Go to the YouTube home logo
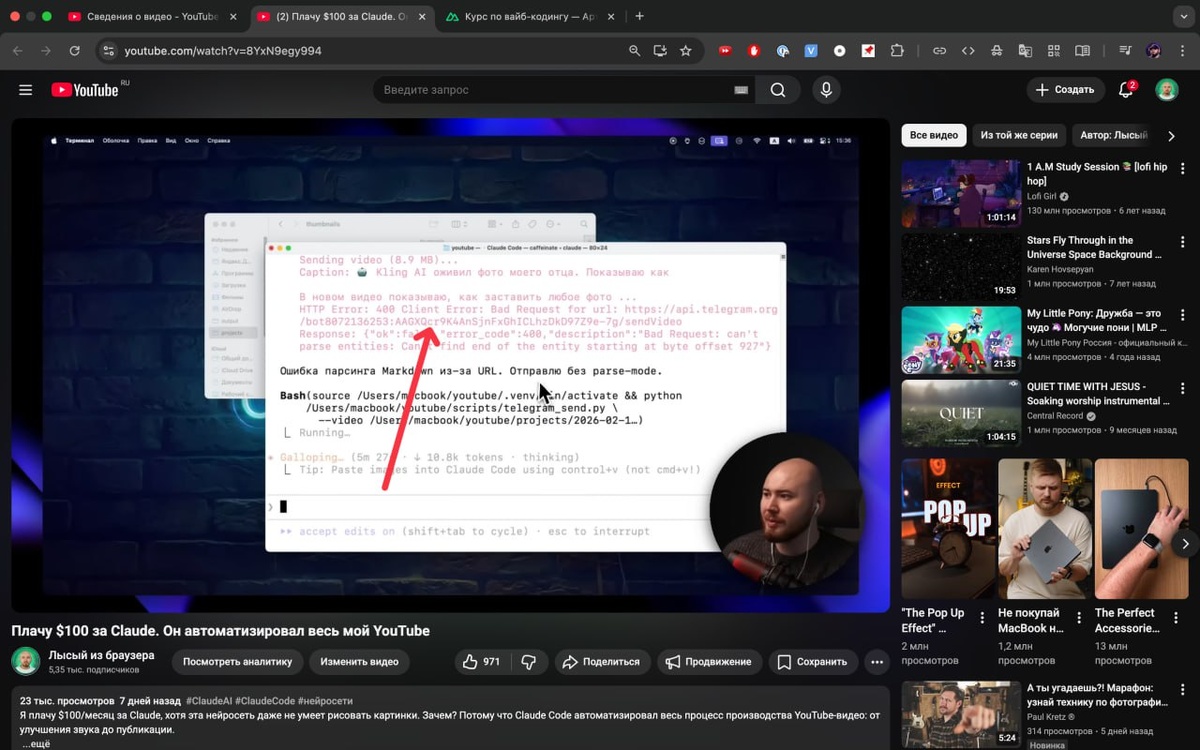This screenshot has height=750, width=1200. [x=85, y=90]
